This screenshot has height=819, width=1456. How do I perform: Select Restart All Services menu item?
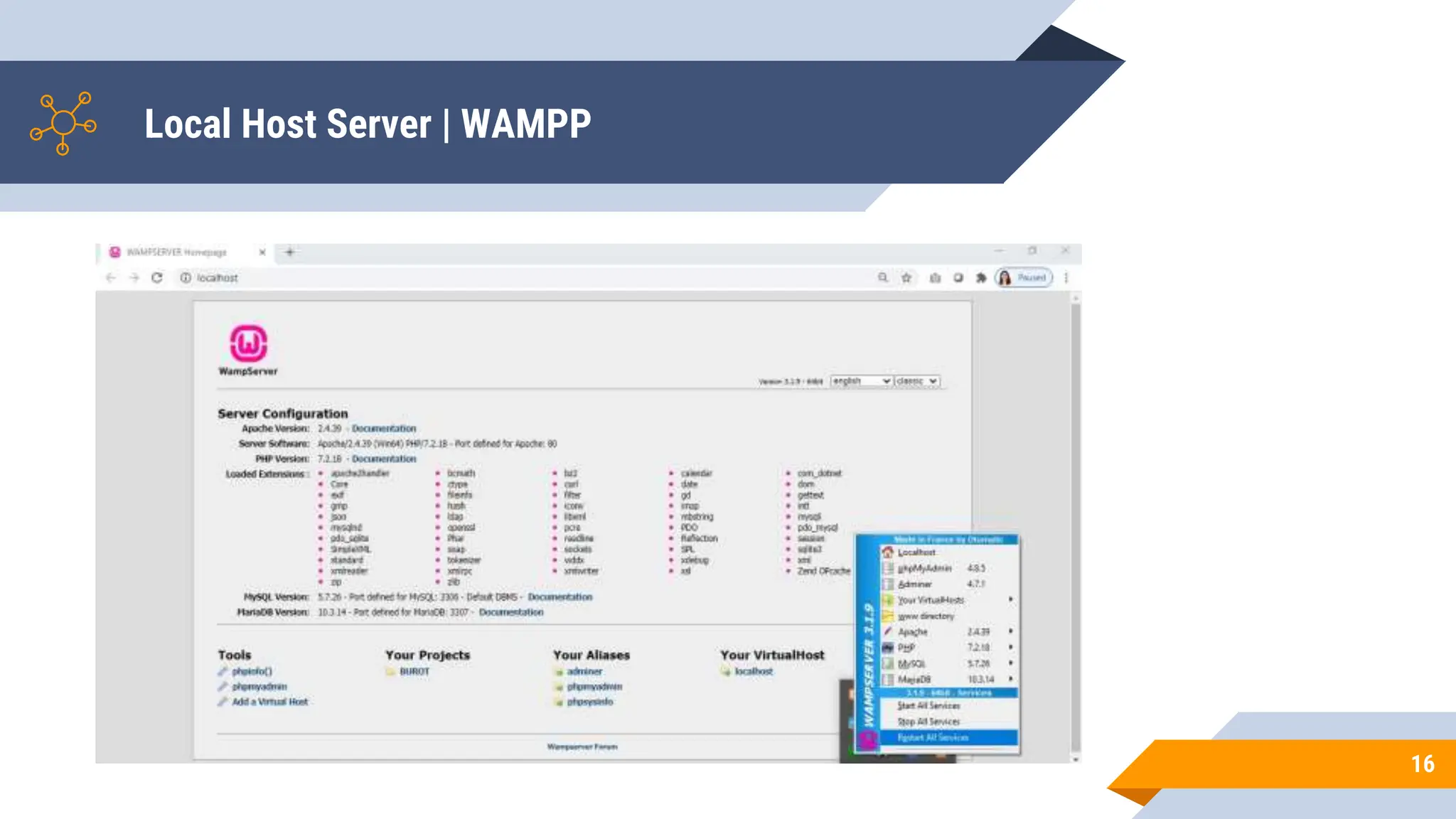click(933, 738)
